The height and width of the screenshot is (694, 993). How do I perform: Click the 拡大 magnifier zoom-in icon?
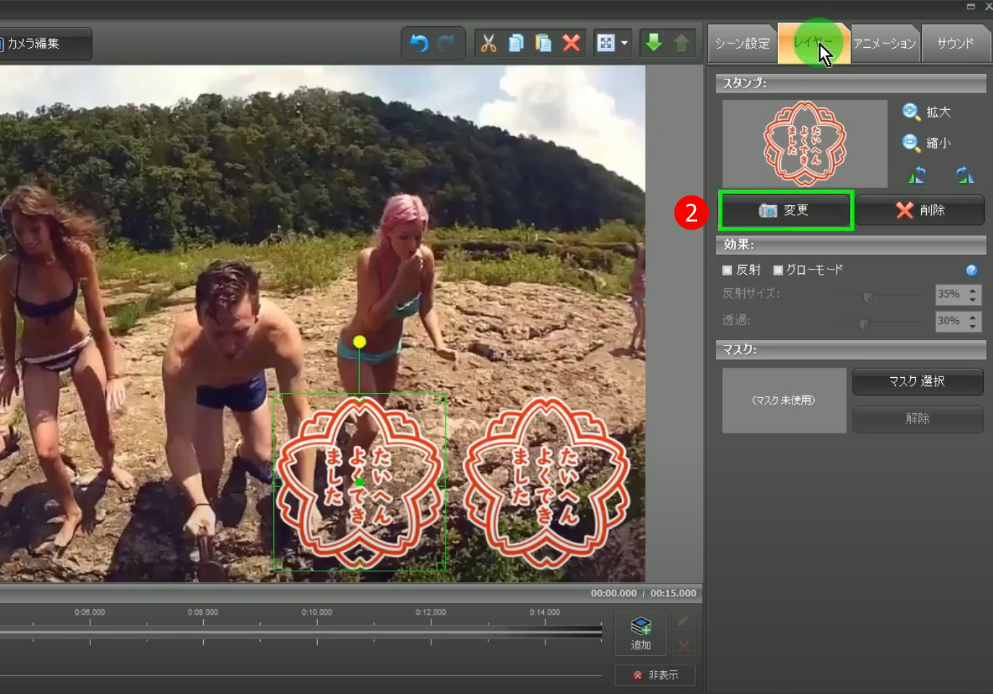point(911,112)
